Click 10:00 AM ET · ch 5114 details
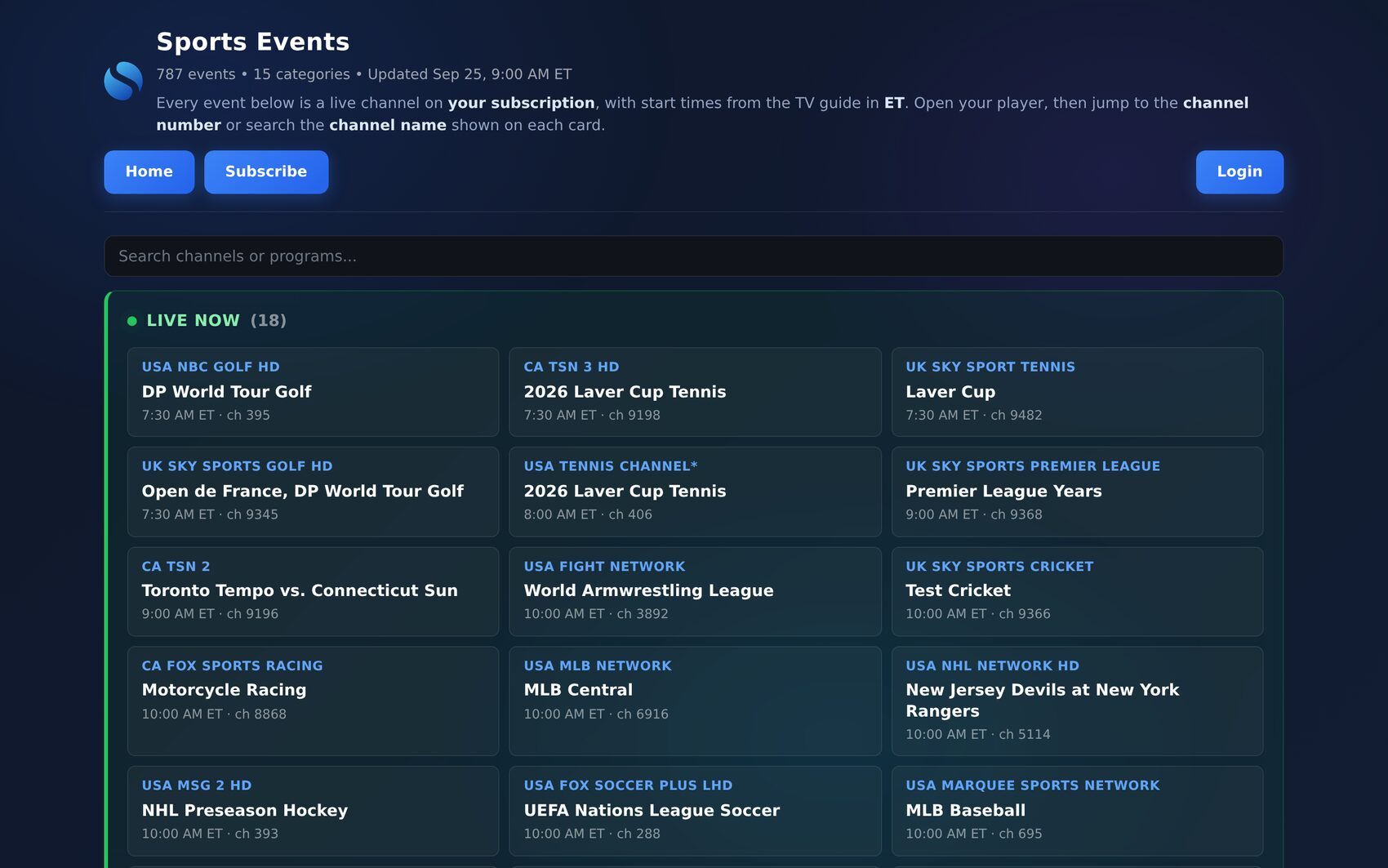The height and width of the screenshot is (868, 1388). point(978,734)
